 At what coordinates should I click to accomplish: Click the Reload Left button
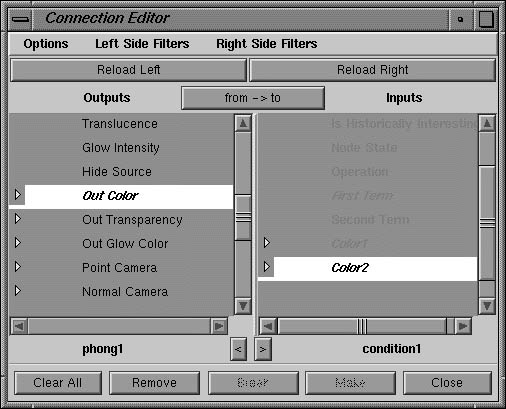[129, 70]
